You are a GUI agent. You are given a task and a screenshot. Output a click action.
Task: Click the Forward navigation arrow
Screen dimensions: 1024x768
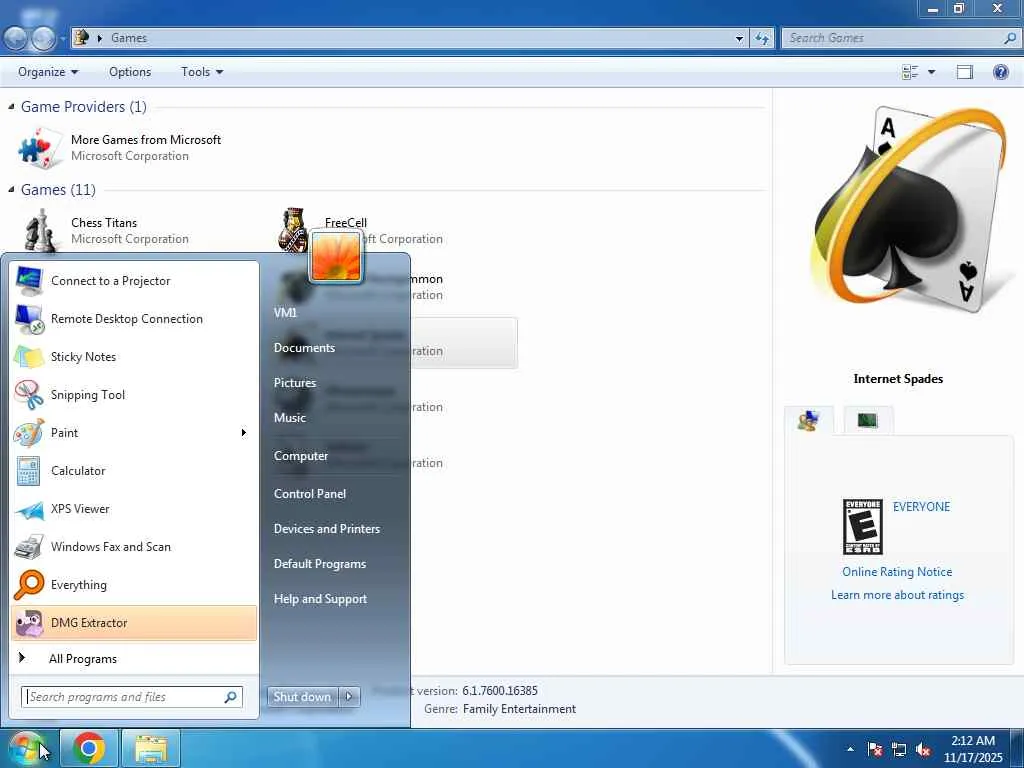coord(43,39)
